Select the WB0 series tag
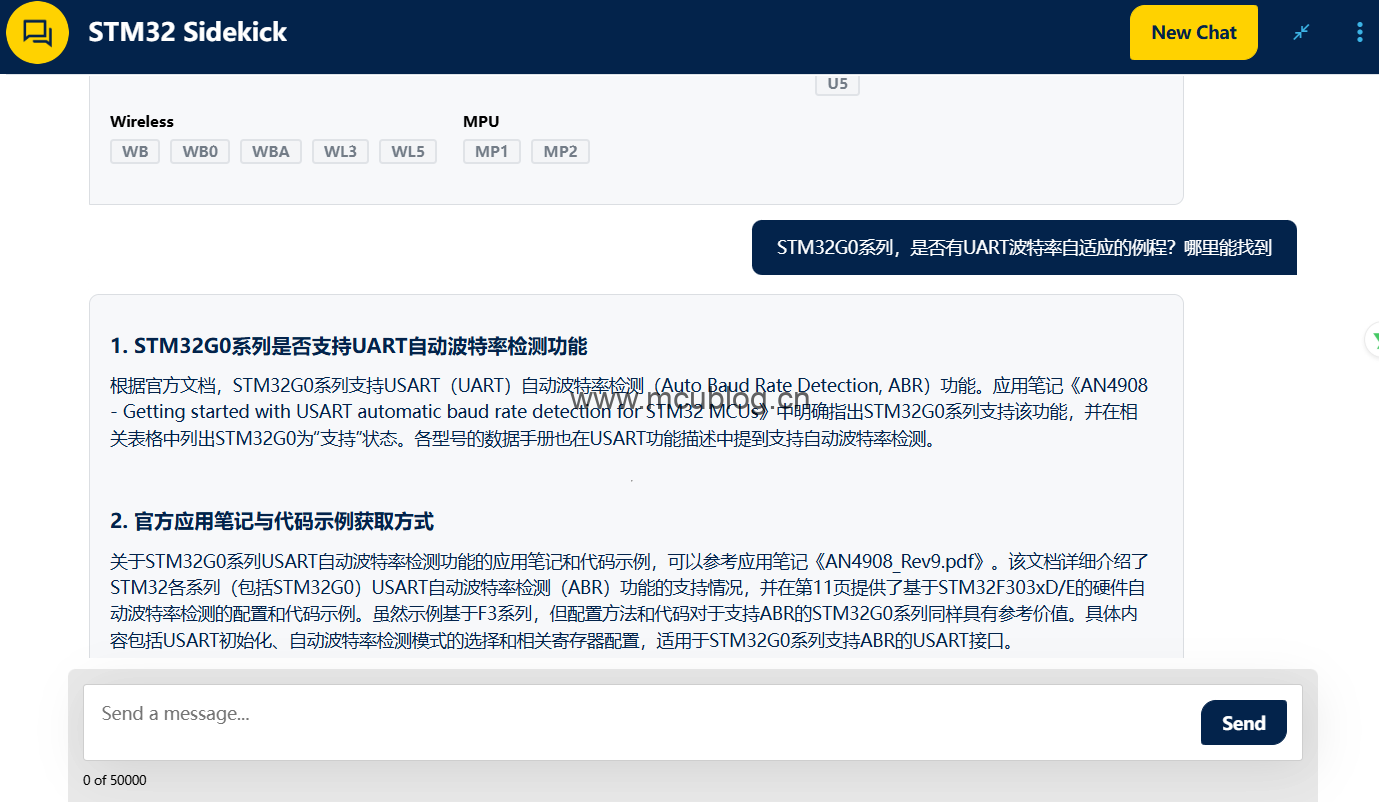This screenshot has width=1379, height=802. 200,152
